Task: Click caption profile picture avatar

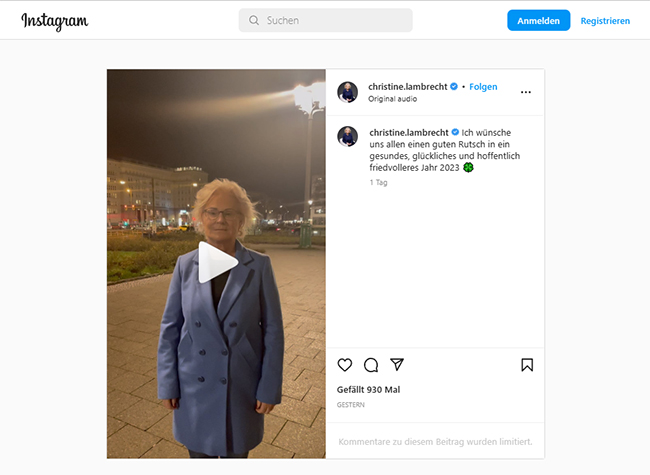Action: 348,136
